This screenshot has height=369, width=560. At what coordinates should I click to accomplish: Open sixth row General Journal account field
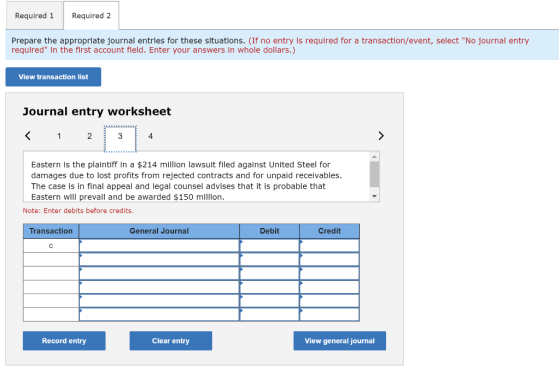159,314
